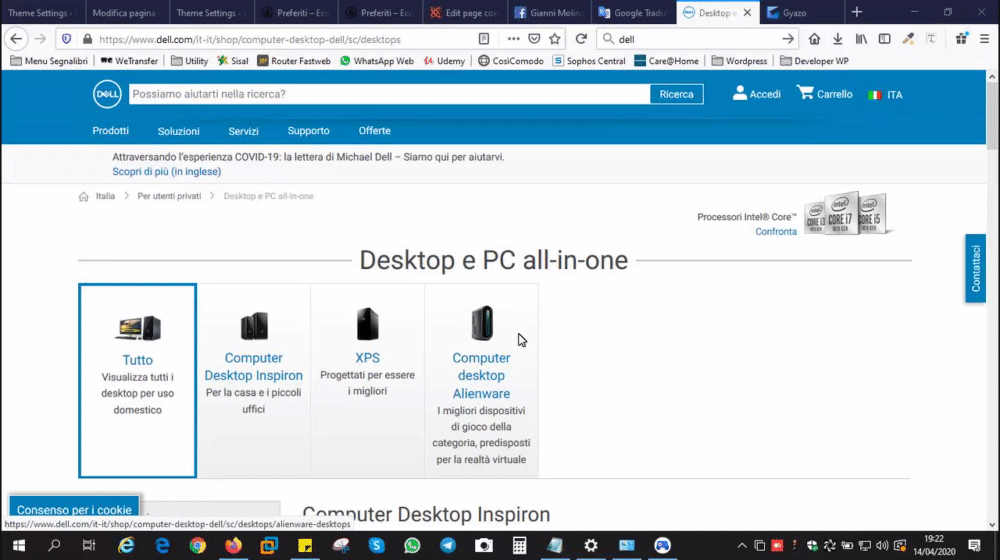Click the Intel Core processor badges image
This screenshot has width=1000, height=560.
coord(847,214)
